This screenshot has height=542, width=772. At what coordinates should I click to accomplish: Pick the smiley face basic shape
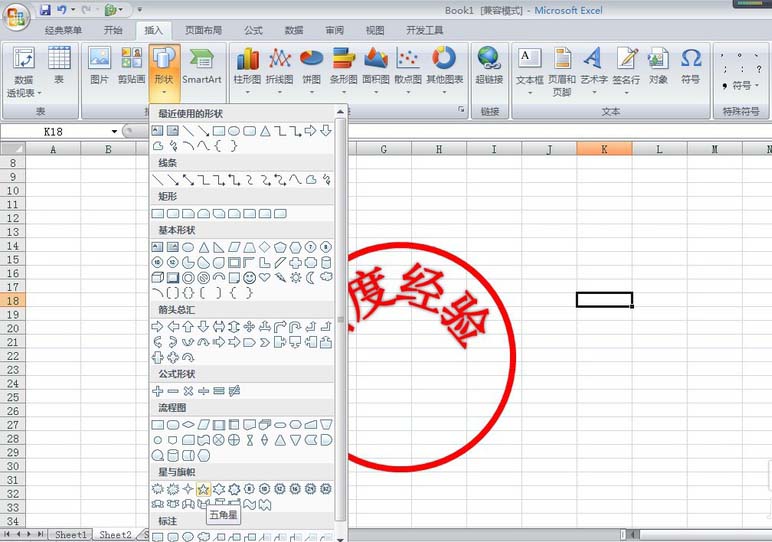coord(250,278)
